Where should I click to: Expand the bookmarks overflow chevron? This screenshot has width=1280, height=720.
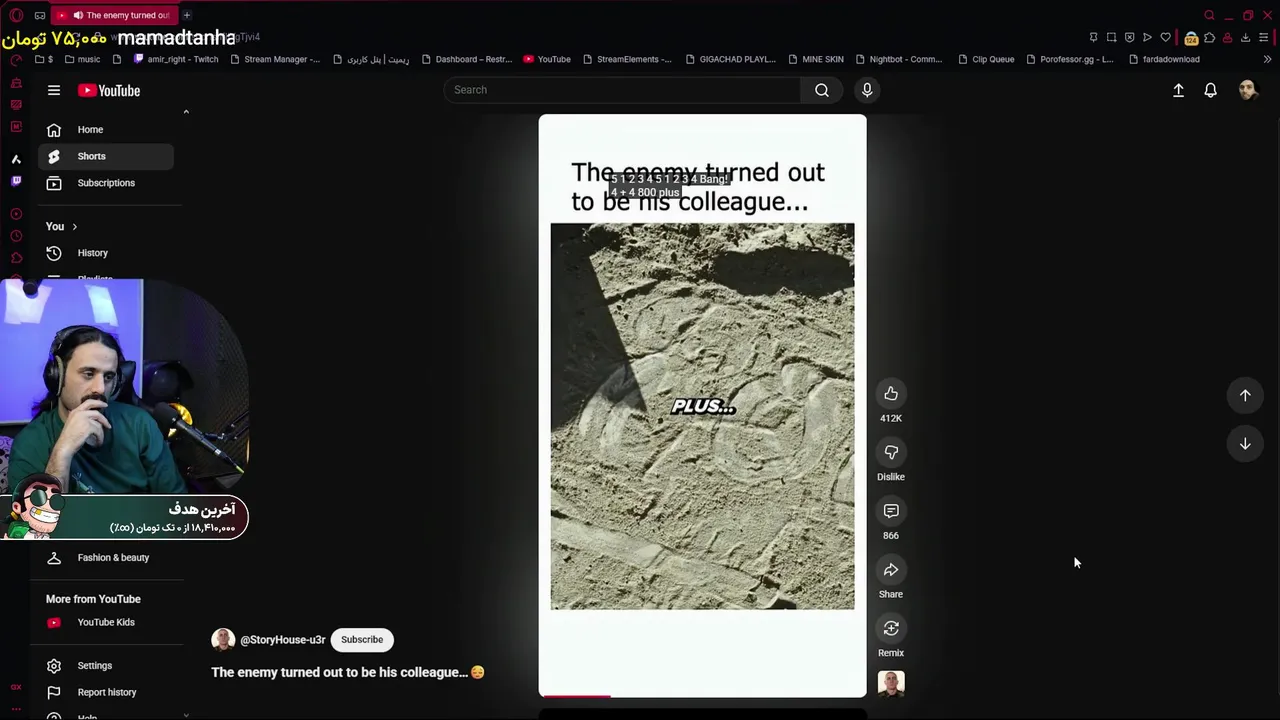point(1267,59)
